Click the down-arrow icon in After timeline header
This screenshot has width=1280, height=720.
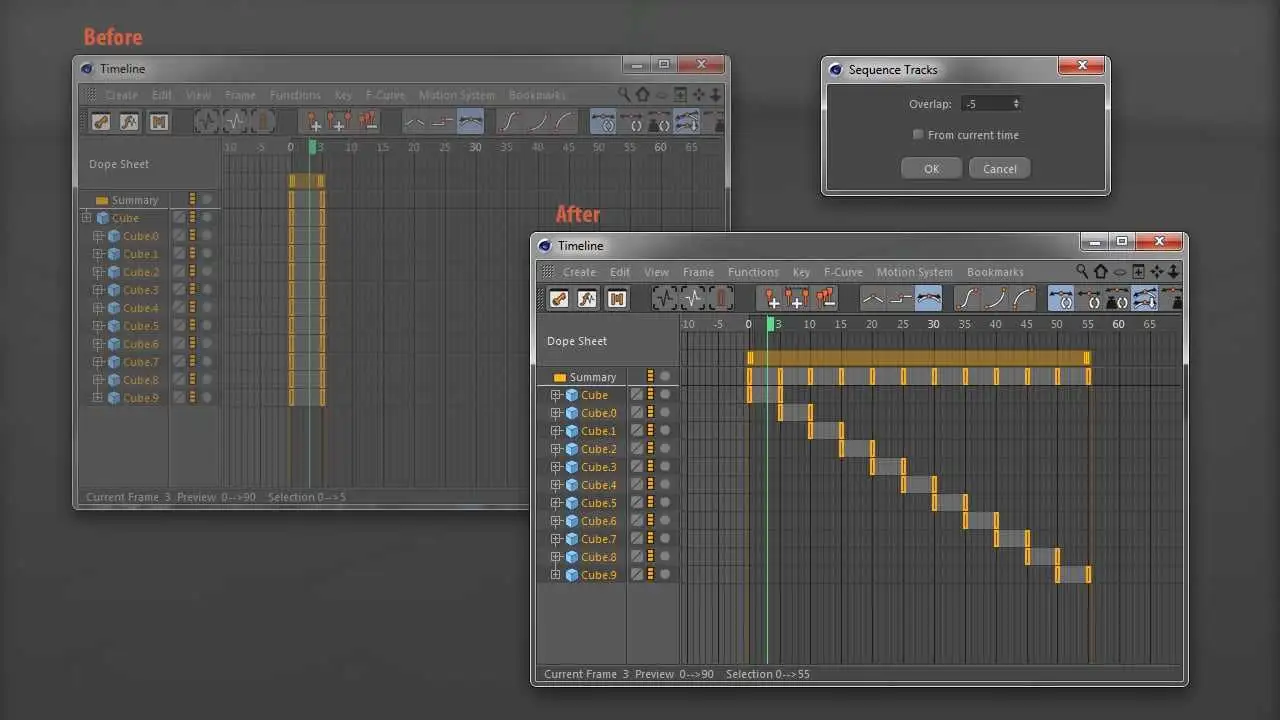click(1174, 271)
